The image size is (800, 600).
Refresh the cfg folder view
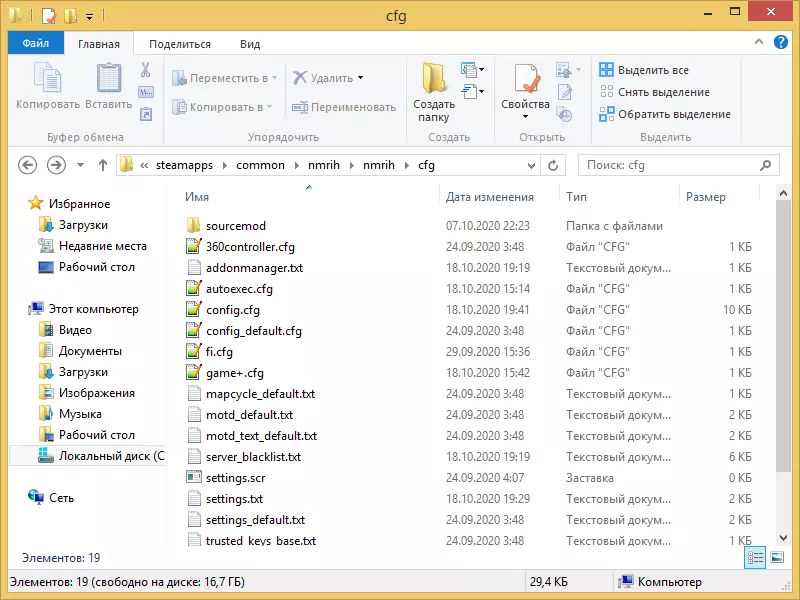[x=553, y=166]
